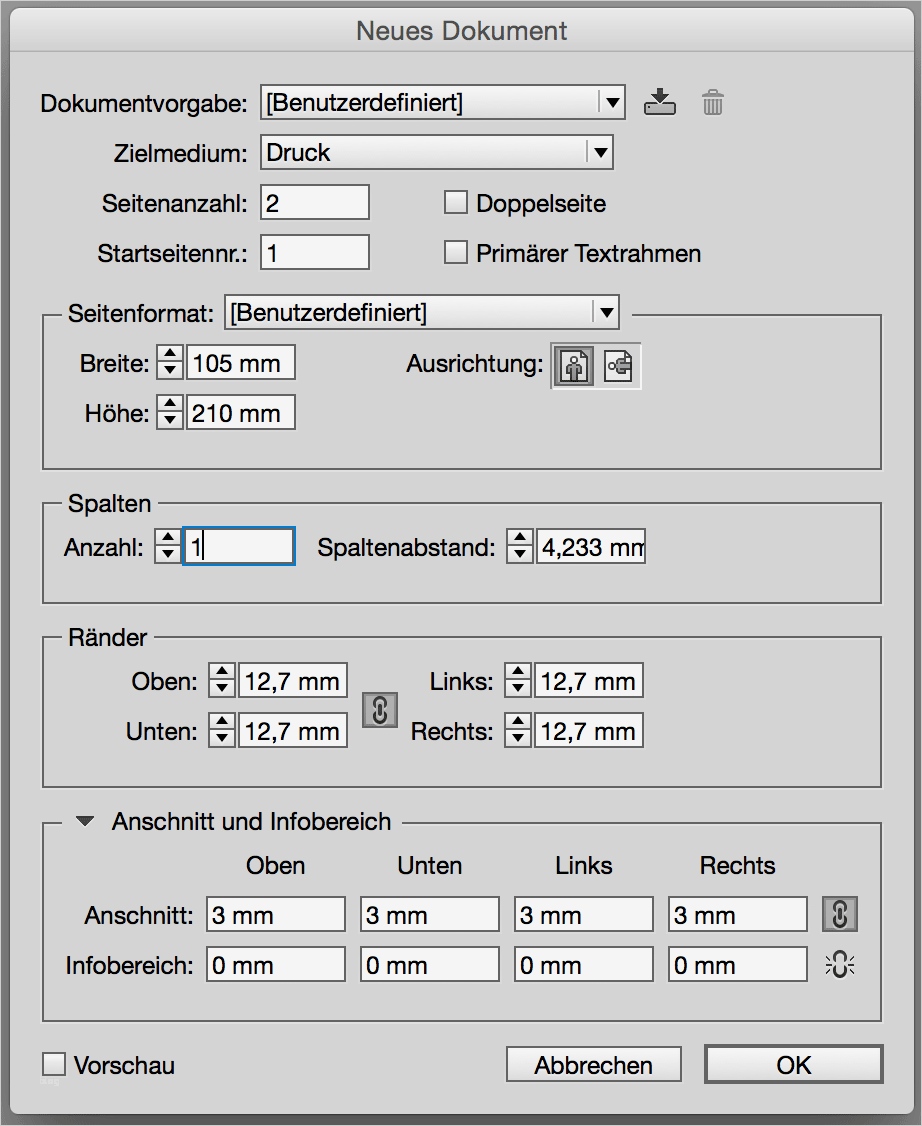The image size is (922, 1126).
Task: Click the delete preset trash icon
Action: [711, 101]
